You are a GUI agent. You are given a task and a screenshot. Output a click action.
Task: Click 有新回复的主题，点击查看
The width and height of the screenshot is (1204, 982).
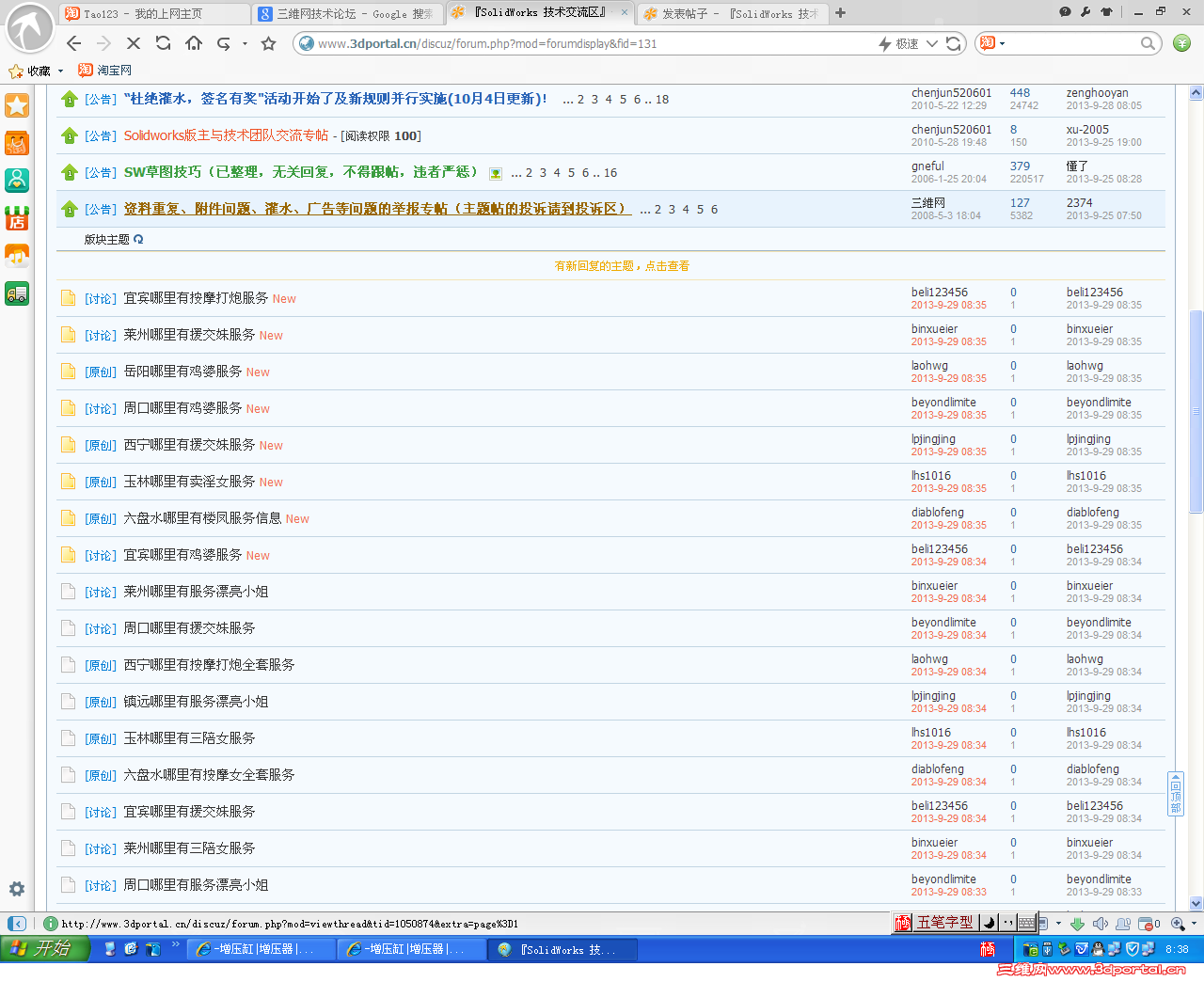[622, 266]
